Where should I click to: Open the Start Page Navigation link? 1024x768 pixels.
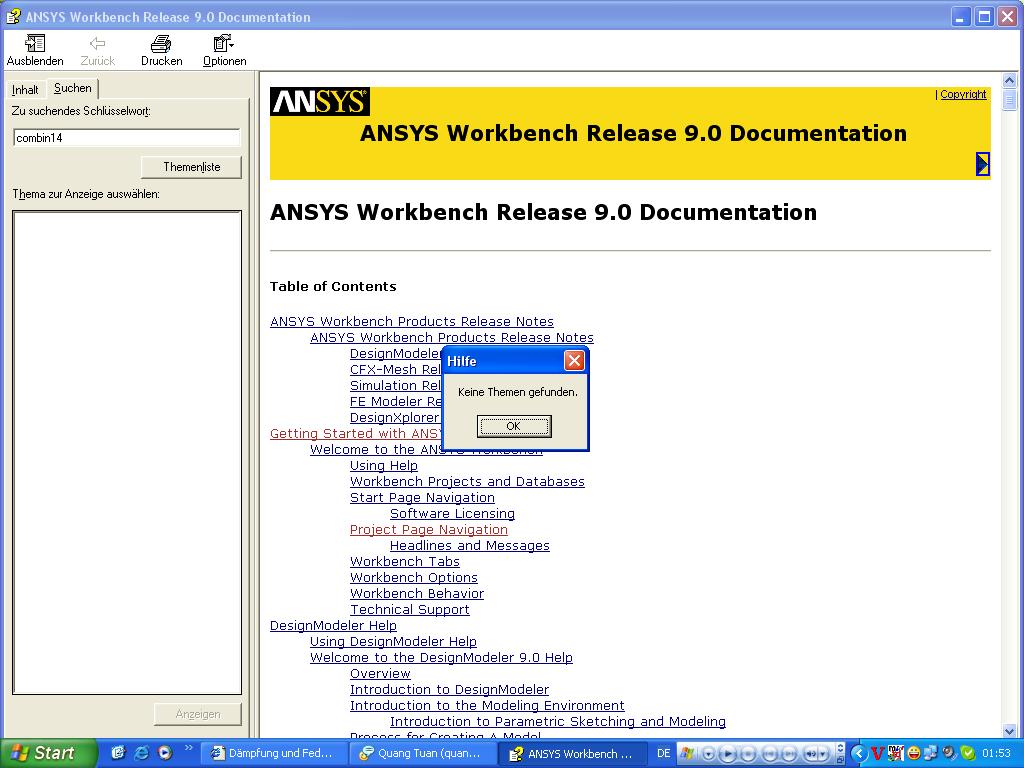tap(423, 498)
